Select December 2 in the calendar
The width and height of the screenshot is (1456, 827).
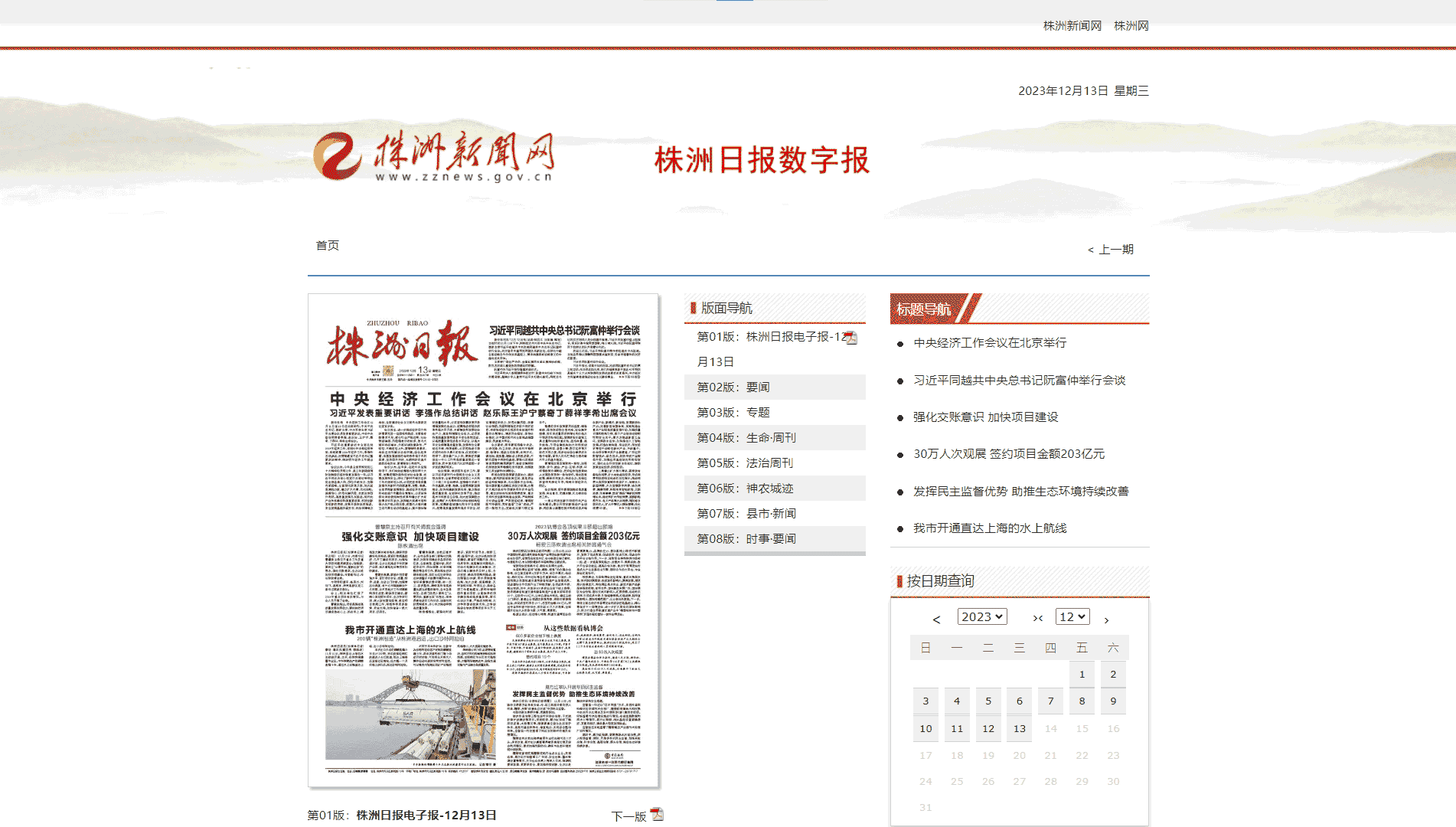pos(1113,675)
